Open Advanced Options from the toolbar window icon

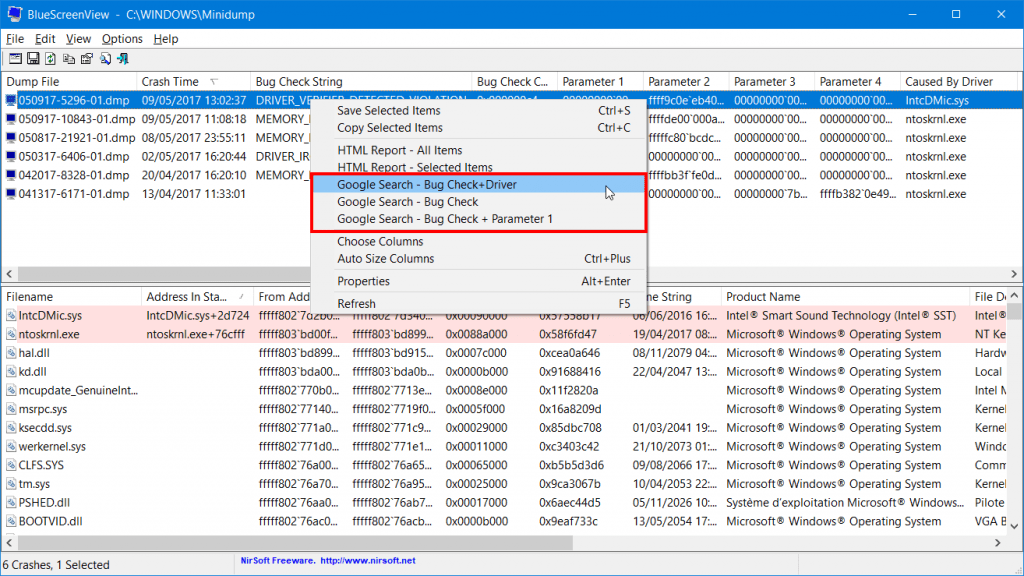coord(15,59)
